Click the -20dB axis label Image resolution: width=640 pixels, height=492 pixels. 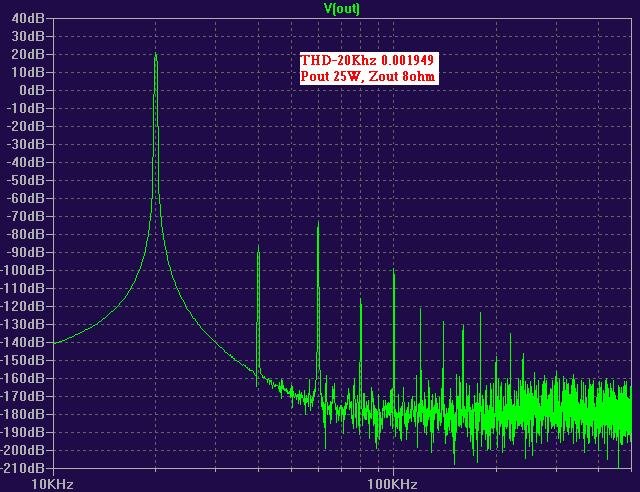click(26, 126)
